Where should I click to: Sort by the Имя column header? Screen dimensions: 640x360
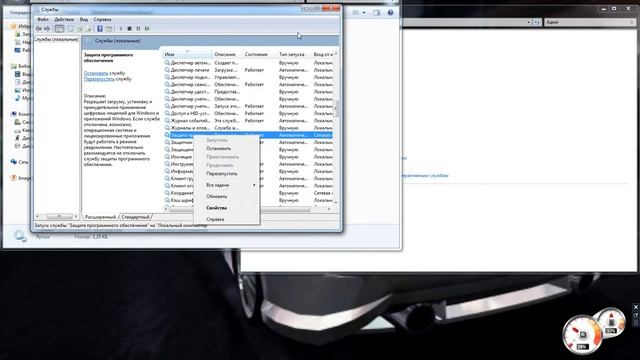(187, 54)
